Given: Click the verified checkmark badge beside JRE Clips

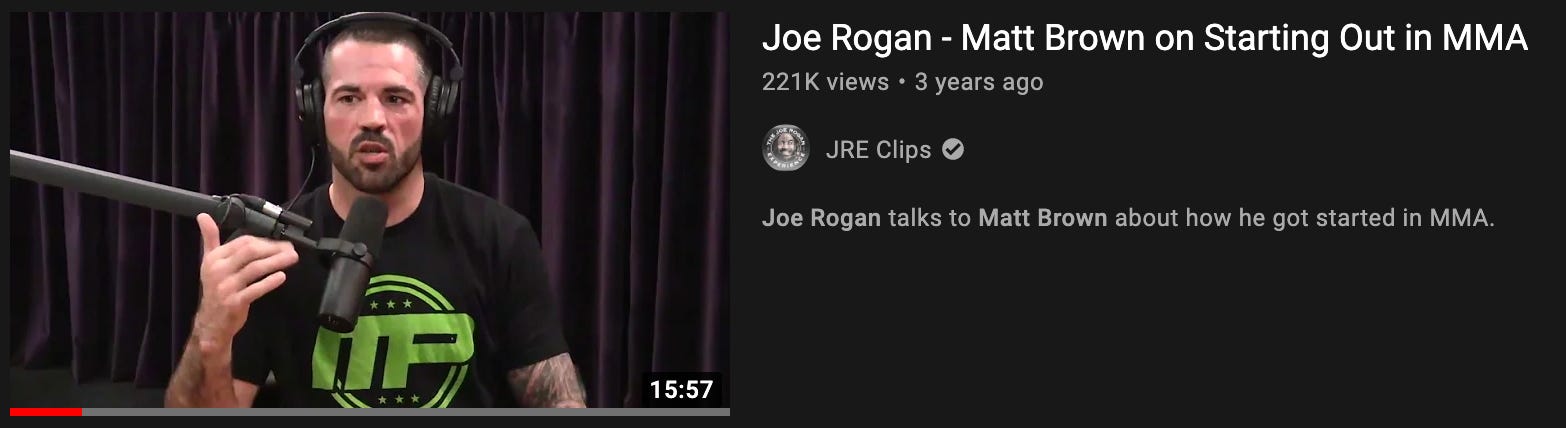Looking at the screenshot, I should [953, 150].
